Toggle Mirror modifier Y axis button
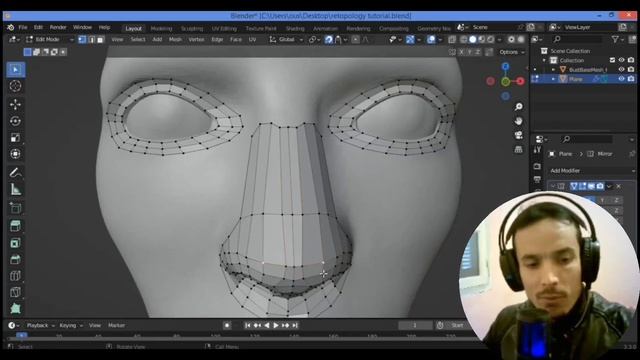The height and width of the screenshot is (360, 640). click(x=602, y=200)
